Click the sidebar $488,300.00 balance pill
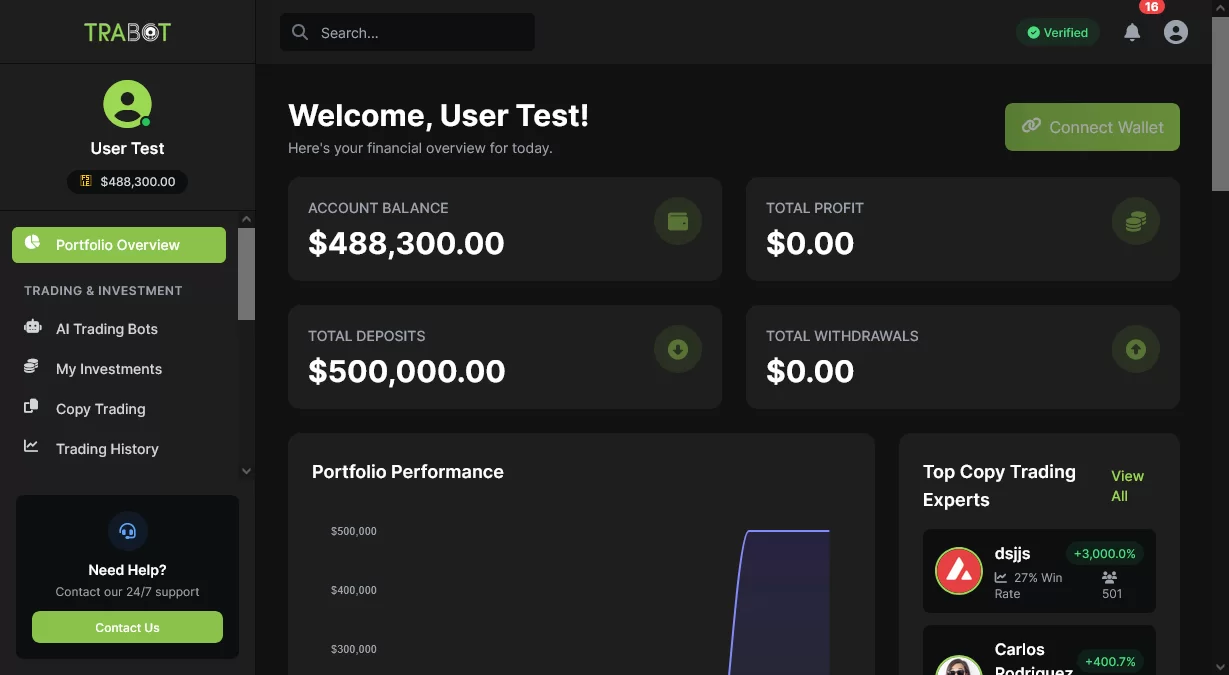This screenshot has width=1229, height=675. point(127,181)
